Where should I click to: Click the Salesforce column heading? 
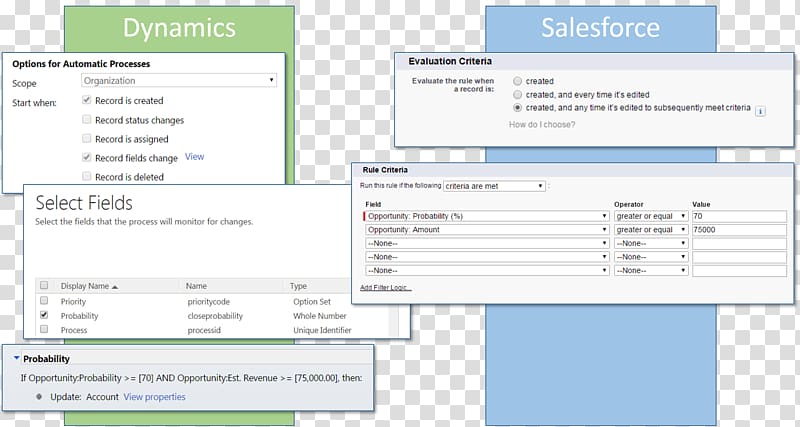600,28
